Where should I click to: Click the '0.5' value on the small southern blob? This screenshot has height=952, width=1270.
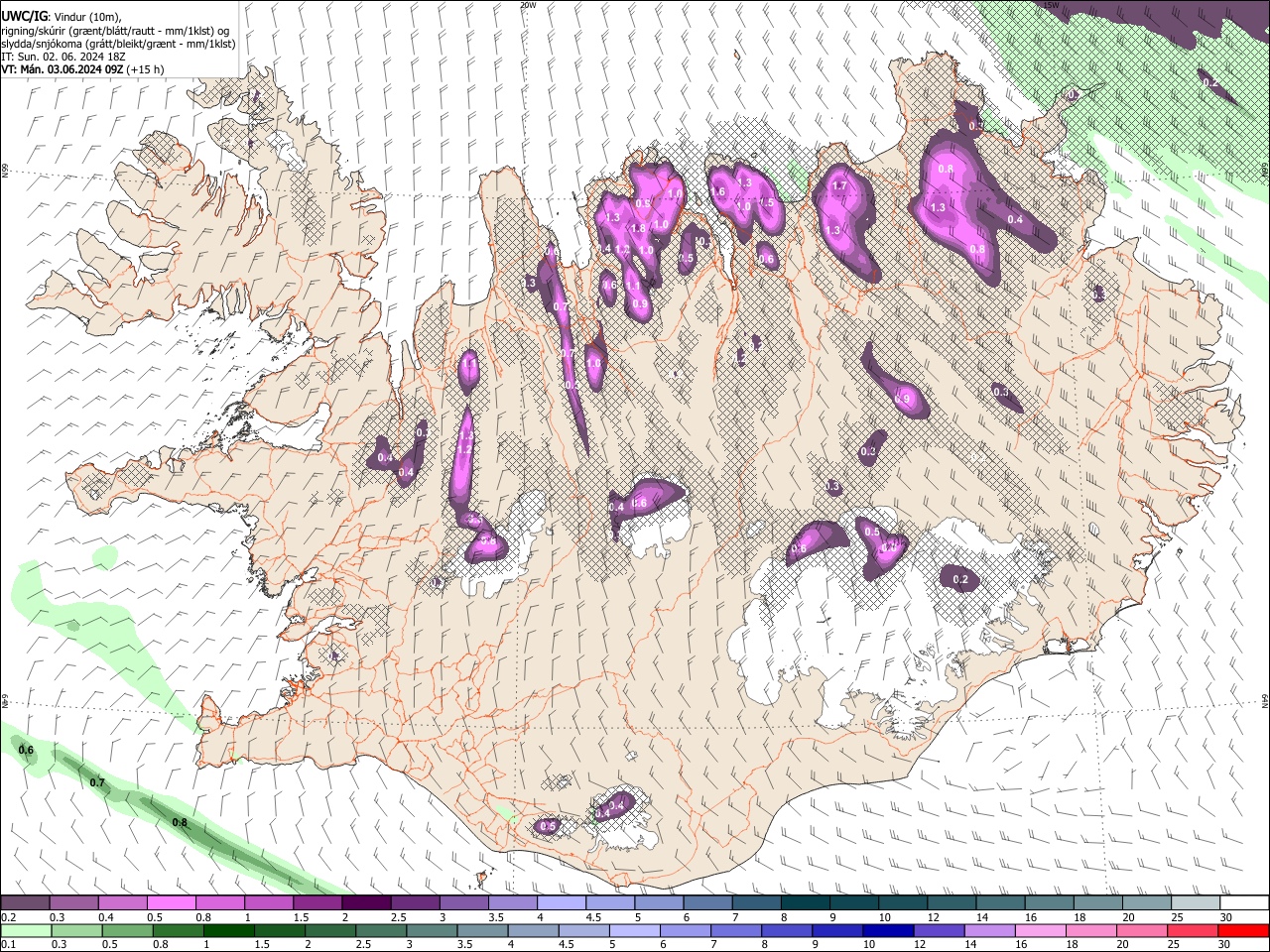coord(547,826)
